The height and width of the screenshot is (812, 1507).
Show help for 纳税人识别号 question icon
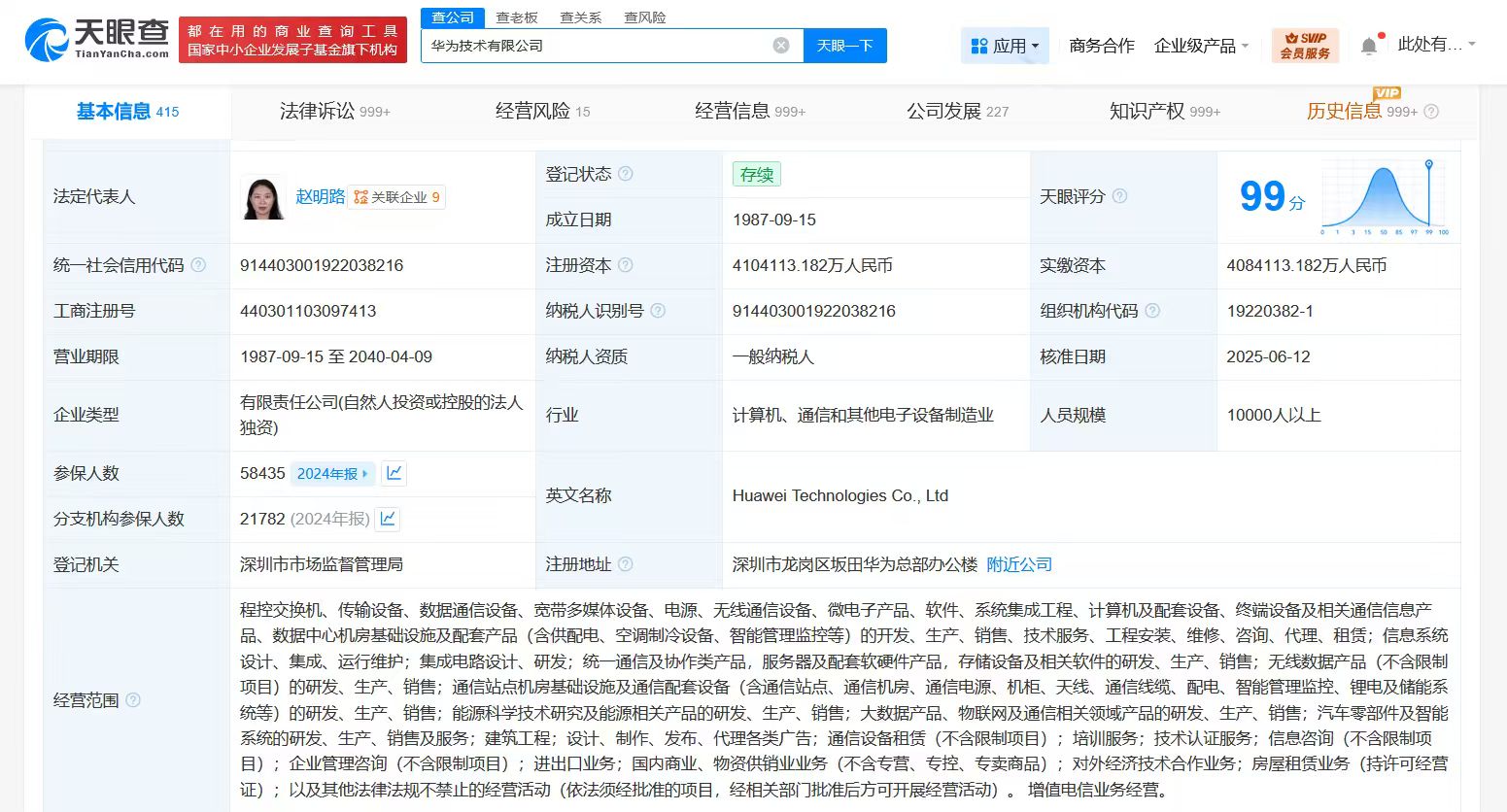pos(658,311)
